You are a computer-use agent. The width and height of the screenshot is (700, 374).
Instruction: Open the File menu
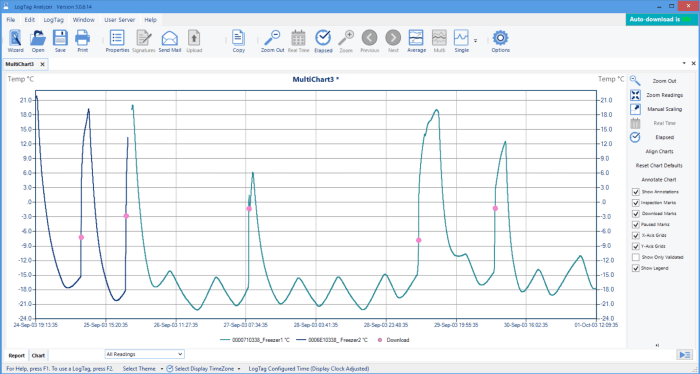coord(11,20)
